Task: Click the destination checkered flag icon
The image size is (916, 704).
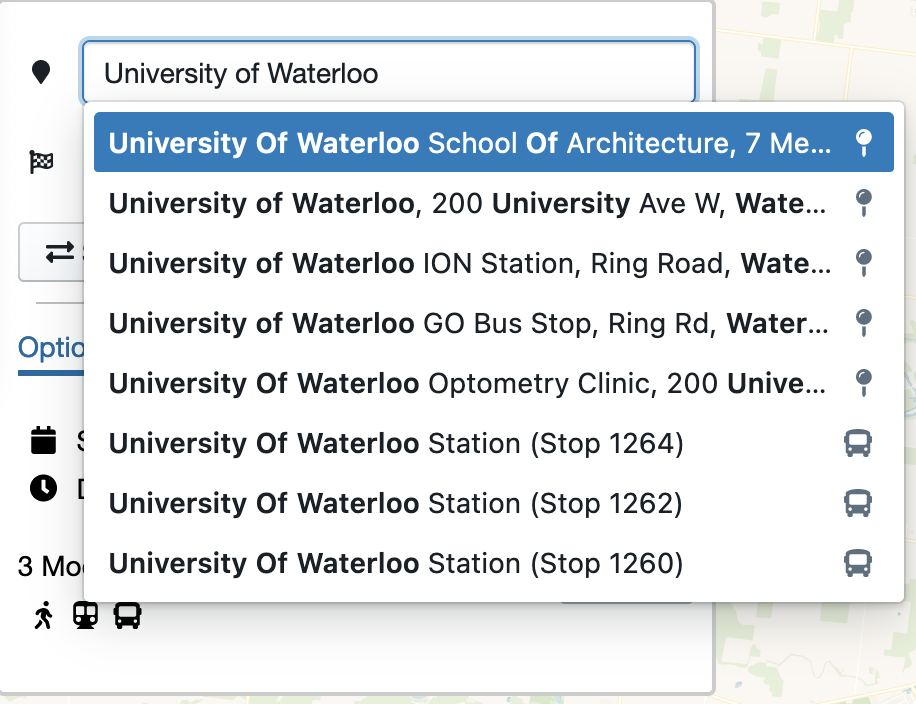Action: (41, 161)
